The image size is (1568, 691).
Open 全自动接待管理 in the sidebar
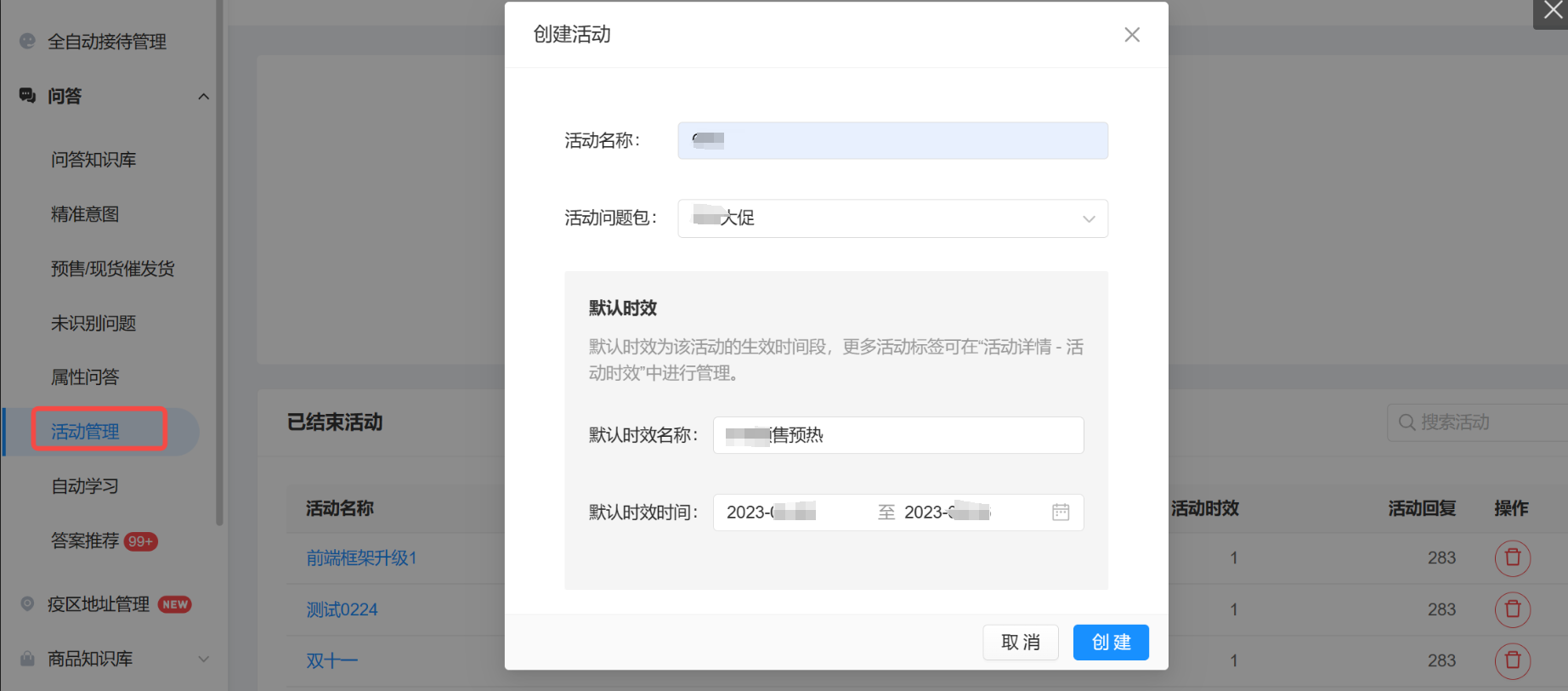pyautogui.click(x=107, y=42)
